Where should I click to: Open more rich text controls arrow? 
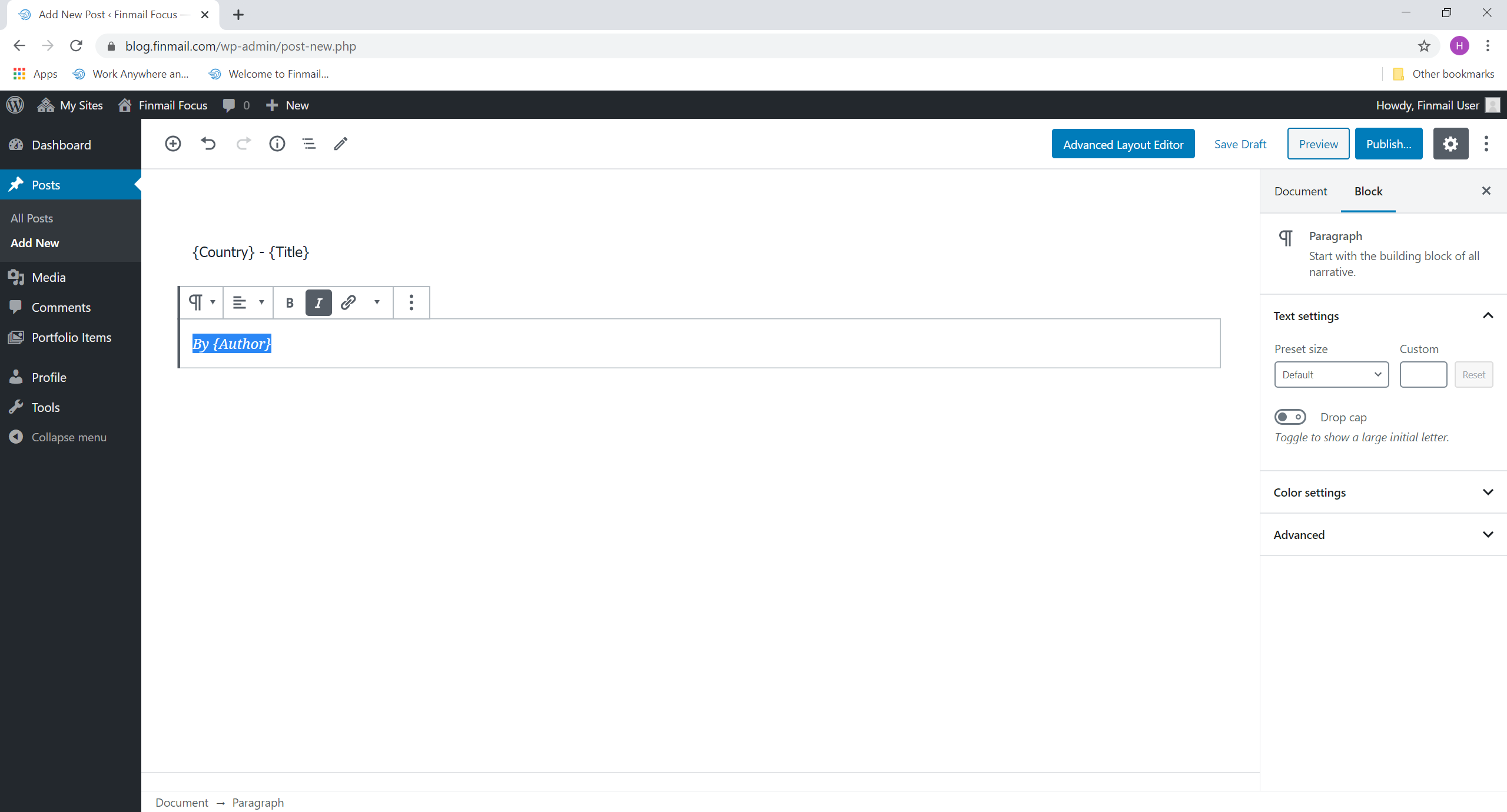point(377,302)
